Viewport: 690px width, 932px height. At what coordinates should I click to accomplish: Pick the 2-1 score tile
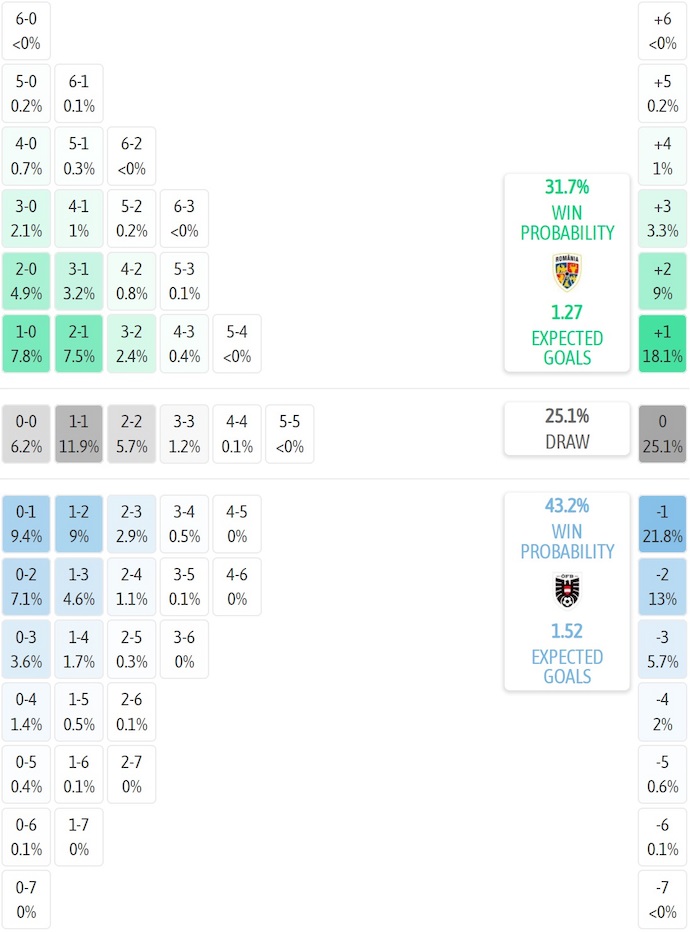[x=79, y=344]
